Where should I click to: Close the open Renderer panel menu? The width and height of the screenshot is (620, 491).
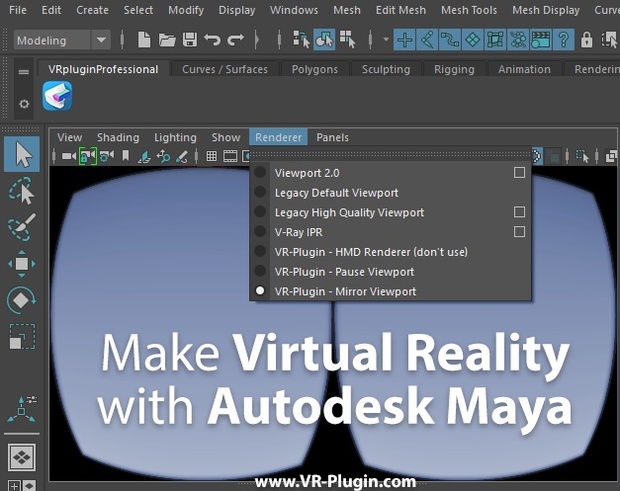click(x=278, y=137)
